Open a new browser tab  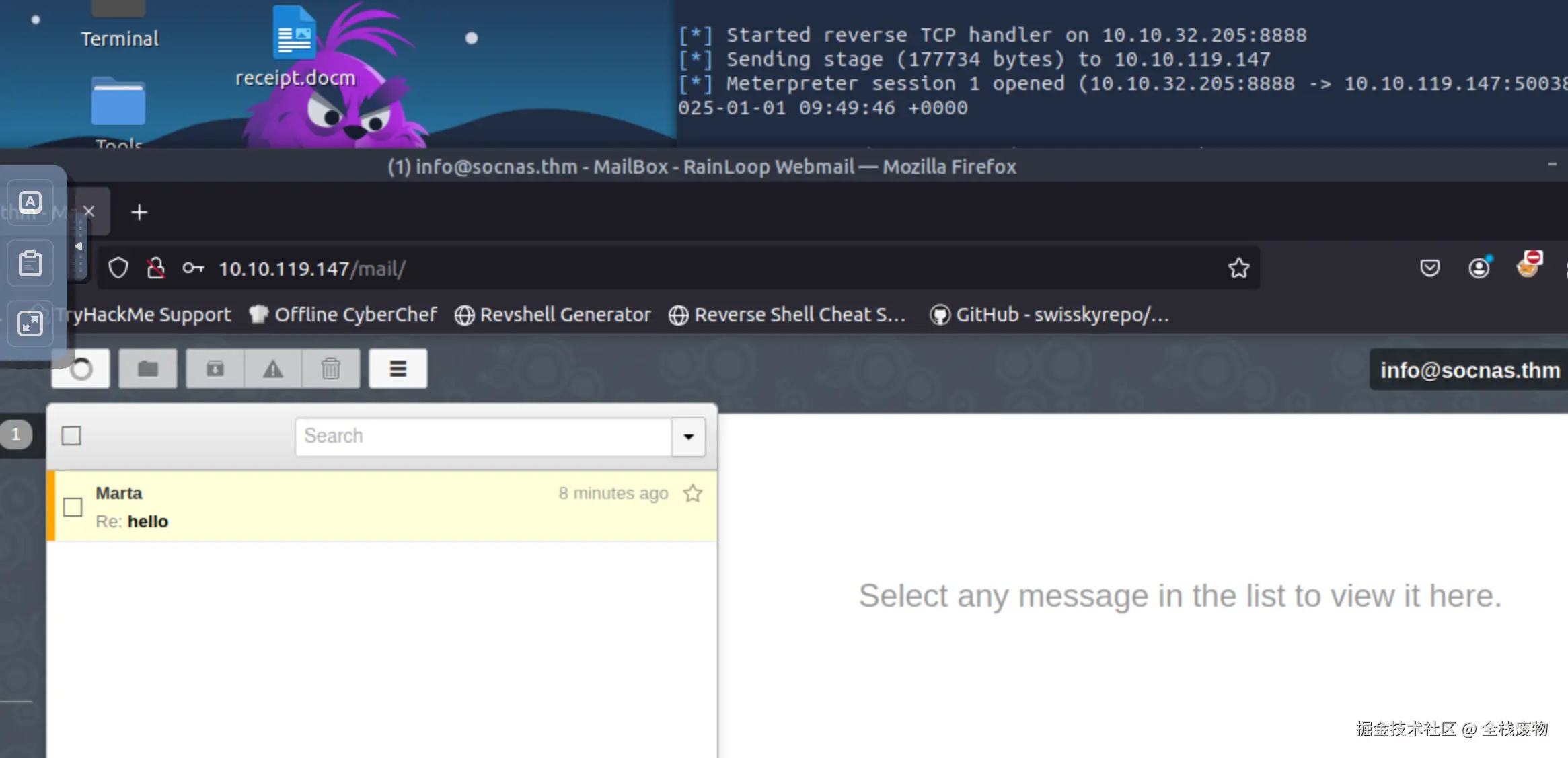point(139,213)
